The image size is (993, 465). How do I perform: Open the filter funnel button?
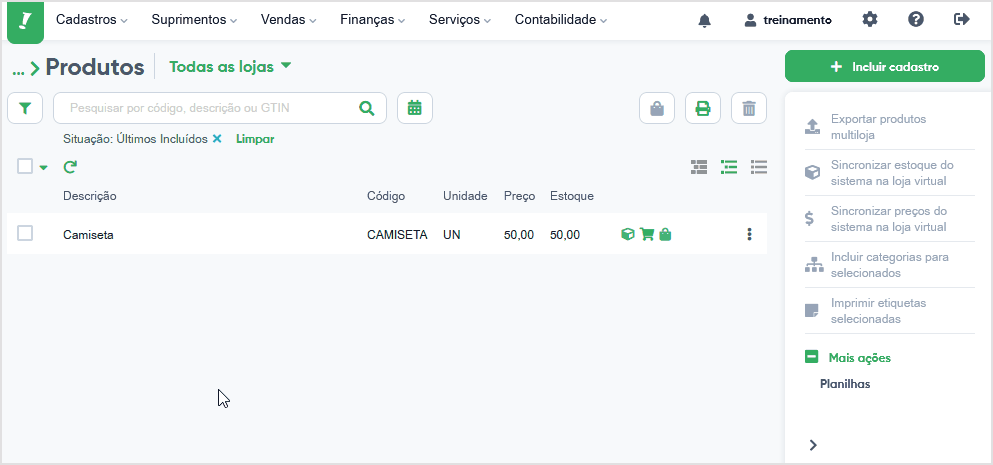[25, 108]
